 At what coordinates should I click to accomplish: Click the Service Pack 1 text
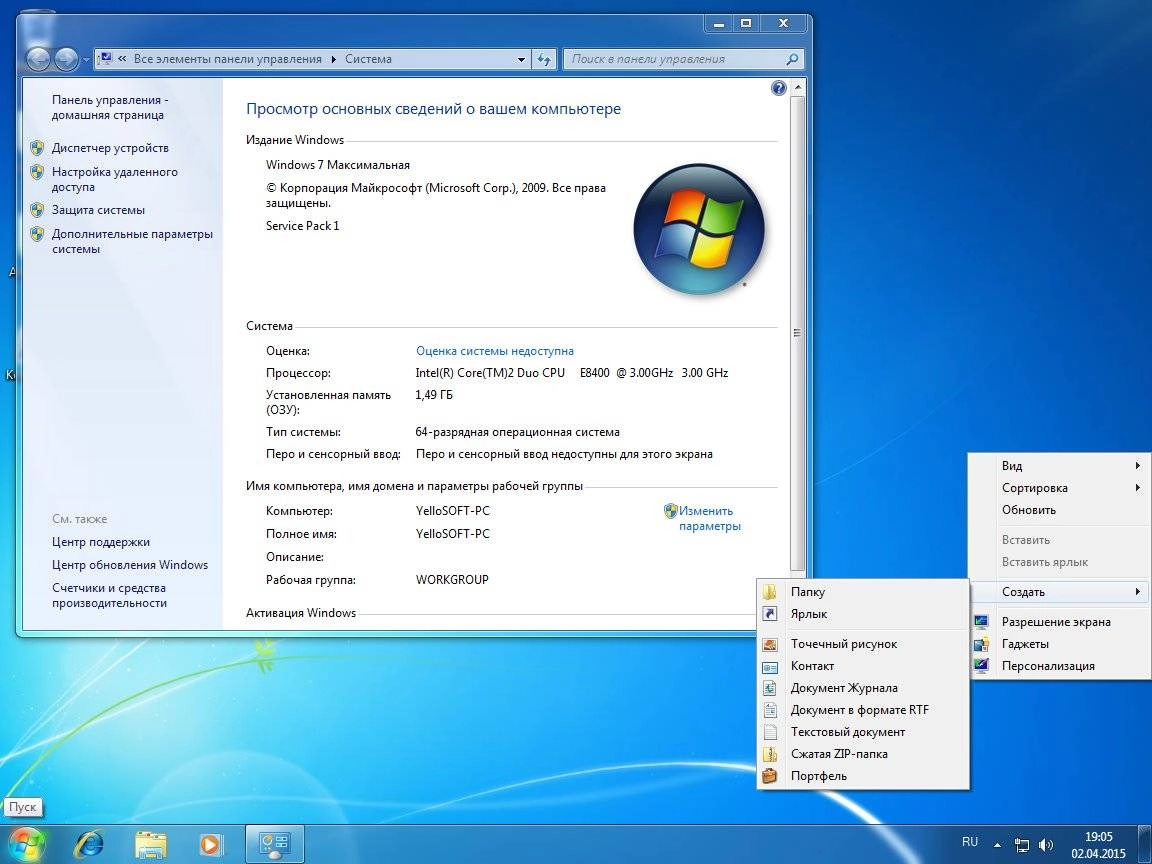tap(303, 226)
